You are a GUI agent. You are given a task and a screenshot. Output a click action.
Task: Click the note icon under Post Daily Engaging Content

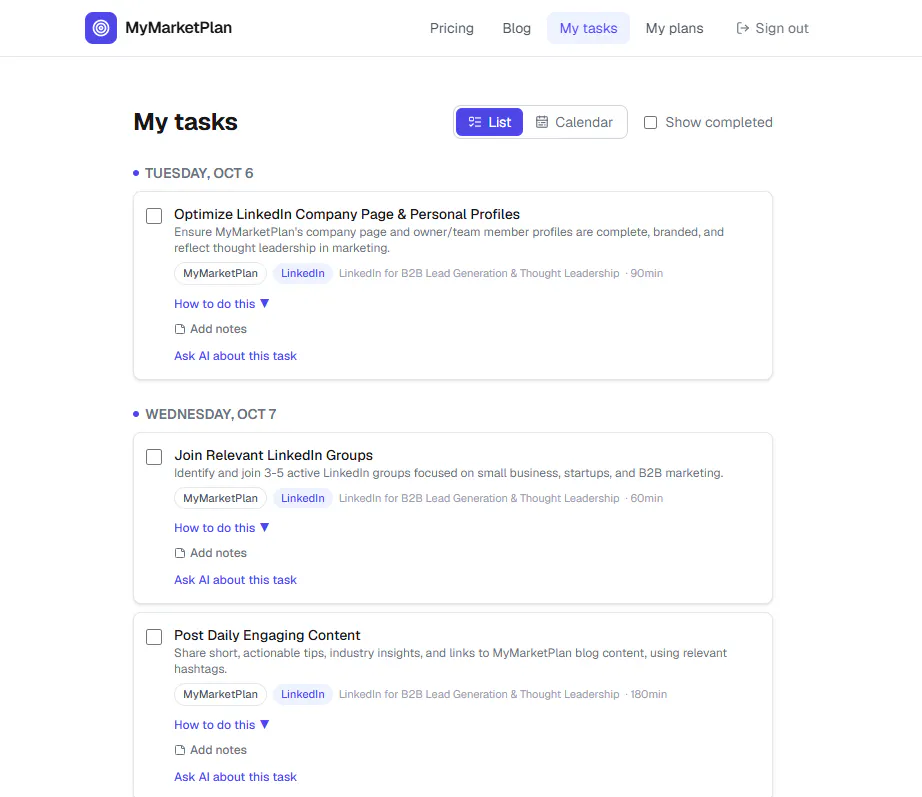[180, 750]
